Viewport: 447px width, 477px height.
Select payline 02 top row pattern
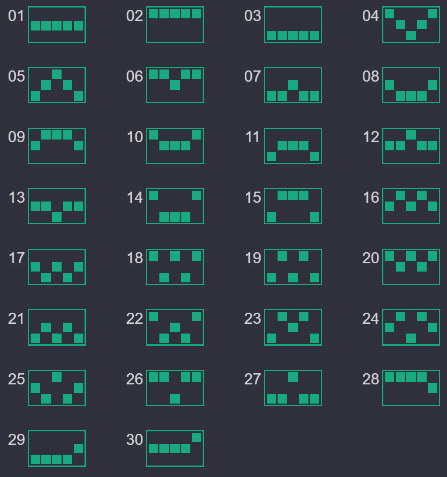(x=175, y=24)
